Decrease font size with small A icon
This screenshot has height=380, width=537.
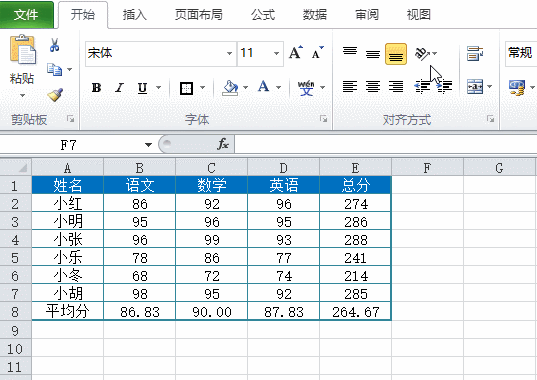[318, 53]
